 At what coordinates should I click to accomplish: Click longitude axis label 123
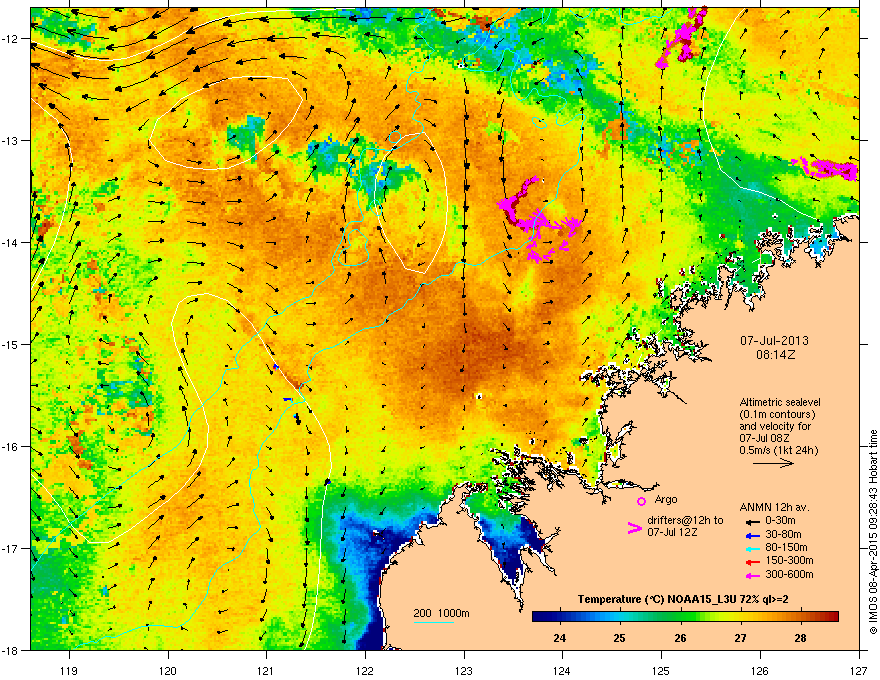(x=464, y=670)
